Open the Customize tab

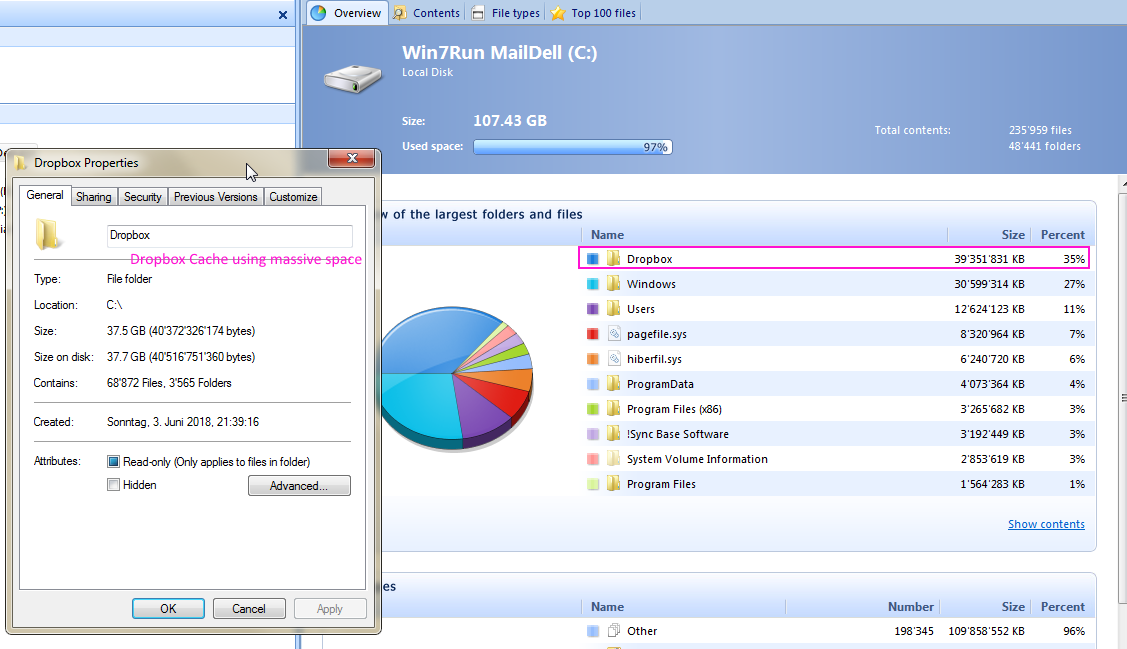(293, 197)
